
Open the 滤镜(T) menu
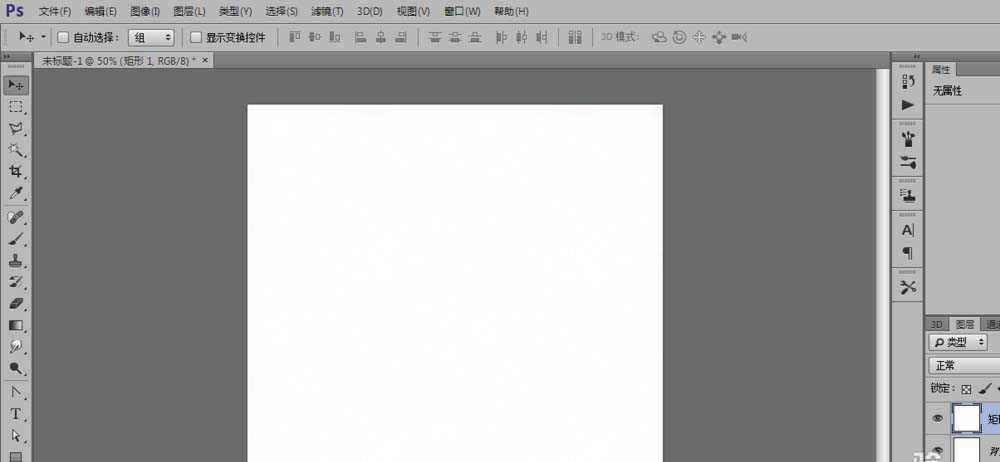[326, 11]
